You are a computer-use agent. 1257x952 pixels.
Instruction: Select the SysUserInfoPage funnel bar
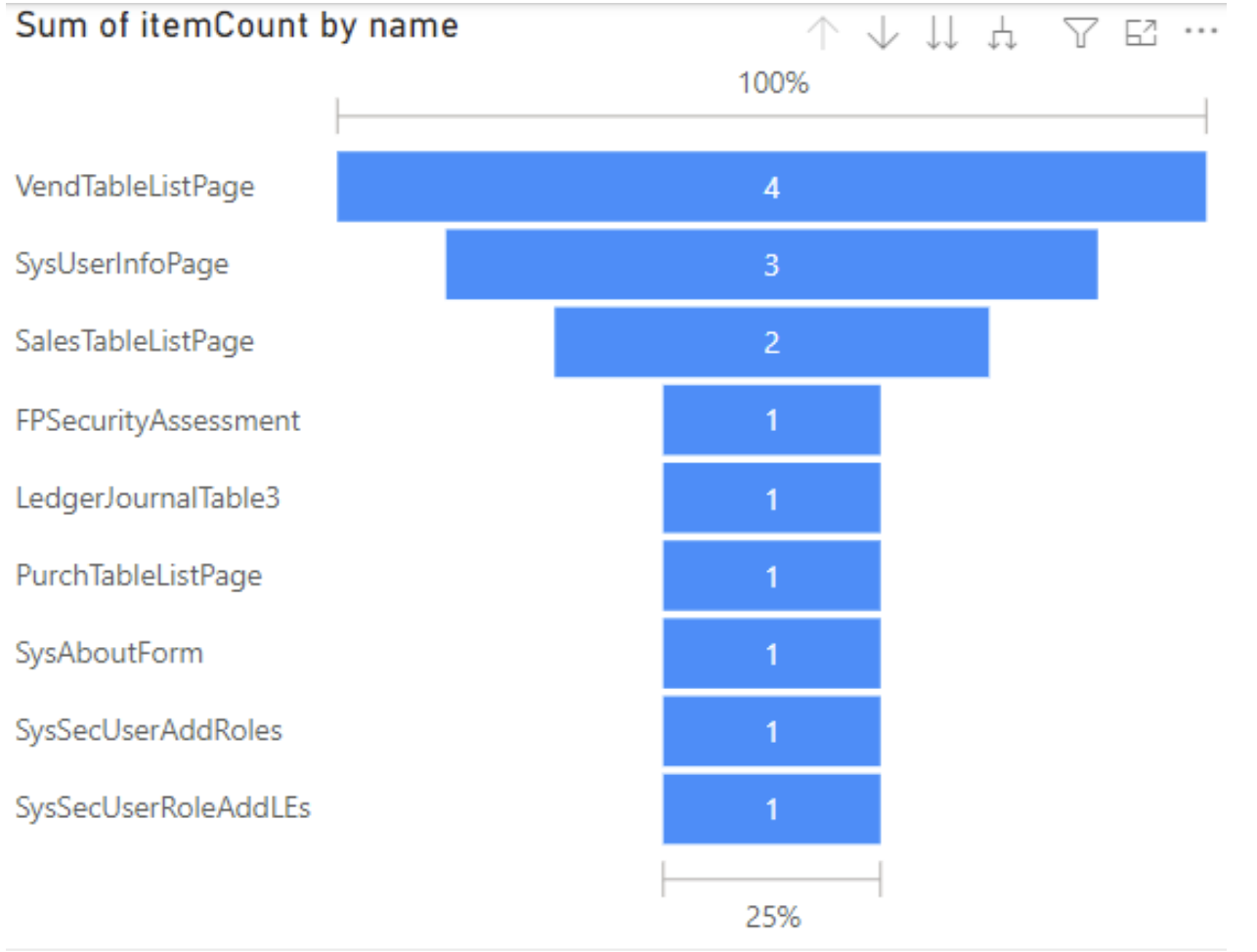(771, 264)
